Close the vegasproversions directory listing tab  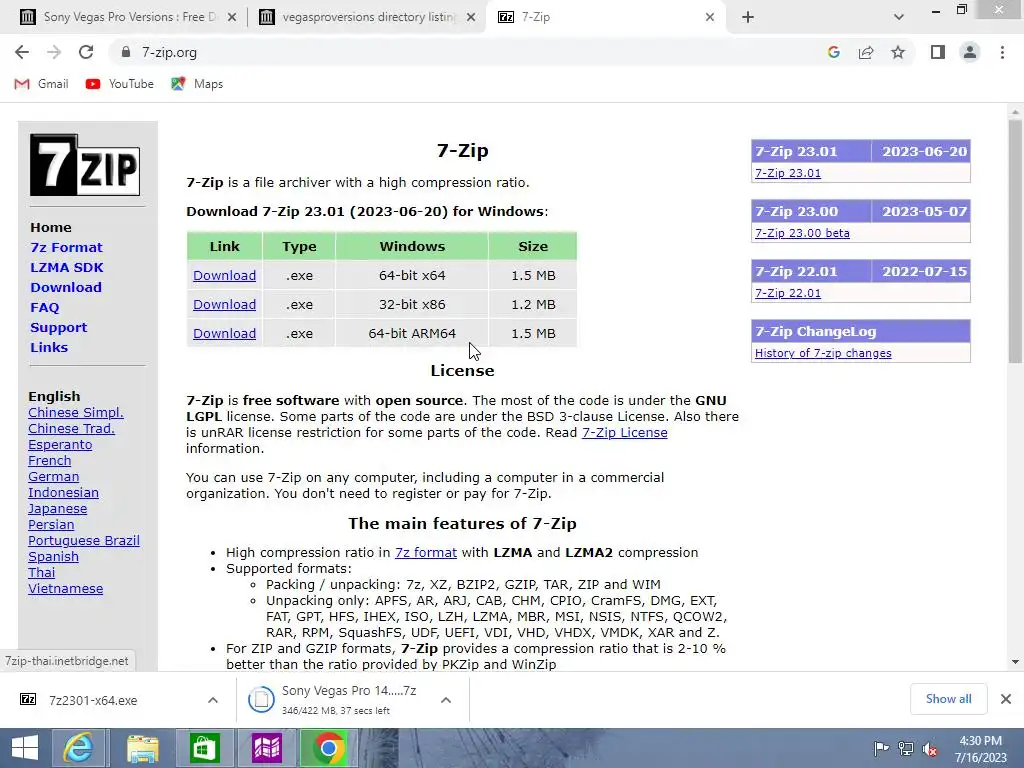pos(470,17)
